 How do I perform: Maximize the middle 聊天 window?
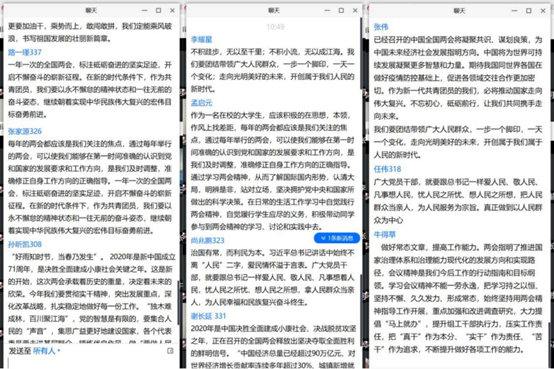point(341,11)
